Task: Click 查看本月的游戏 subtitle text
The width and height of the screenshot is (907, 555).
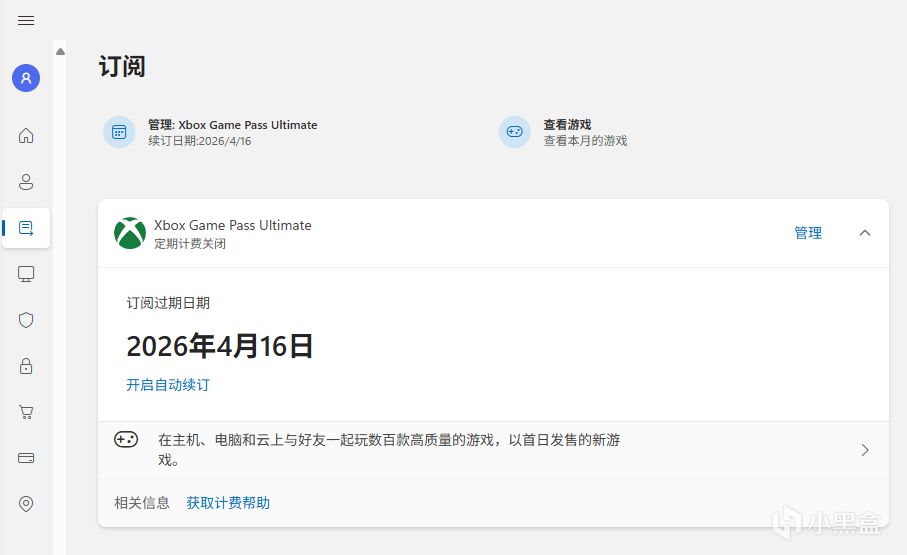Action: [585, 141]
